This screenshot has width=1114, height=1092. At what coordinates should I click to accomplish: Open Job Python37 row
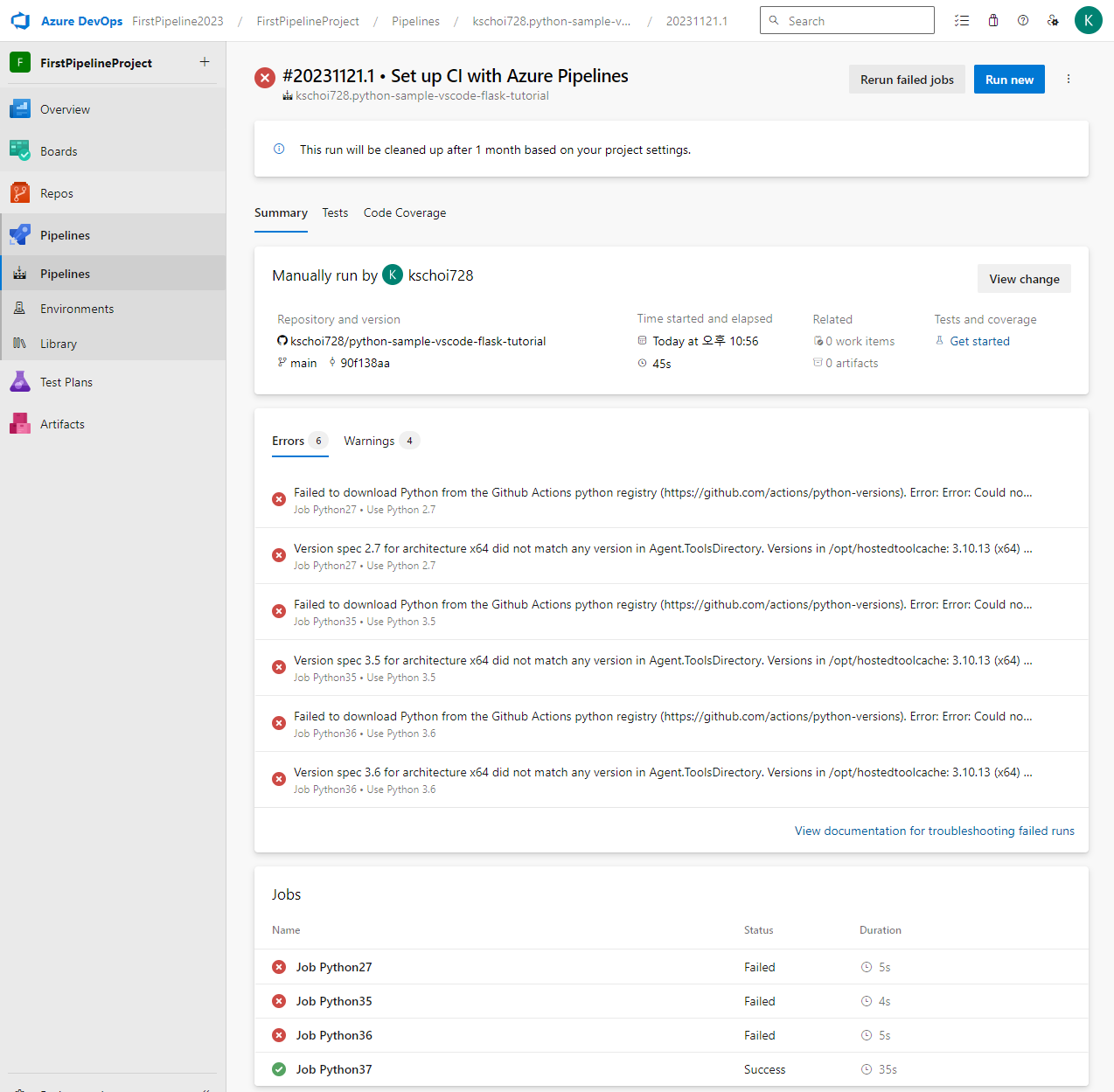672,1069
